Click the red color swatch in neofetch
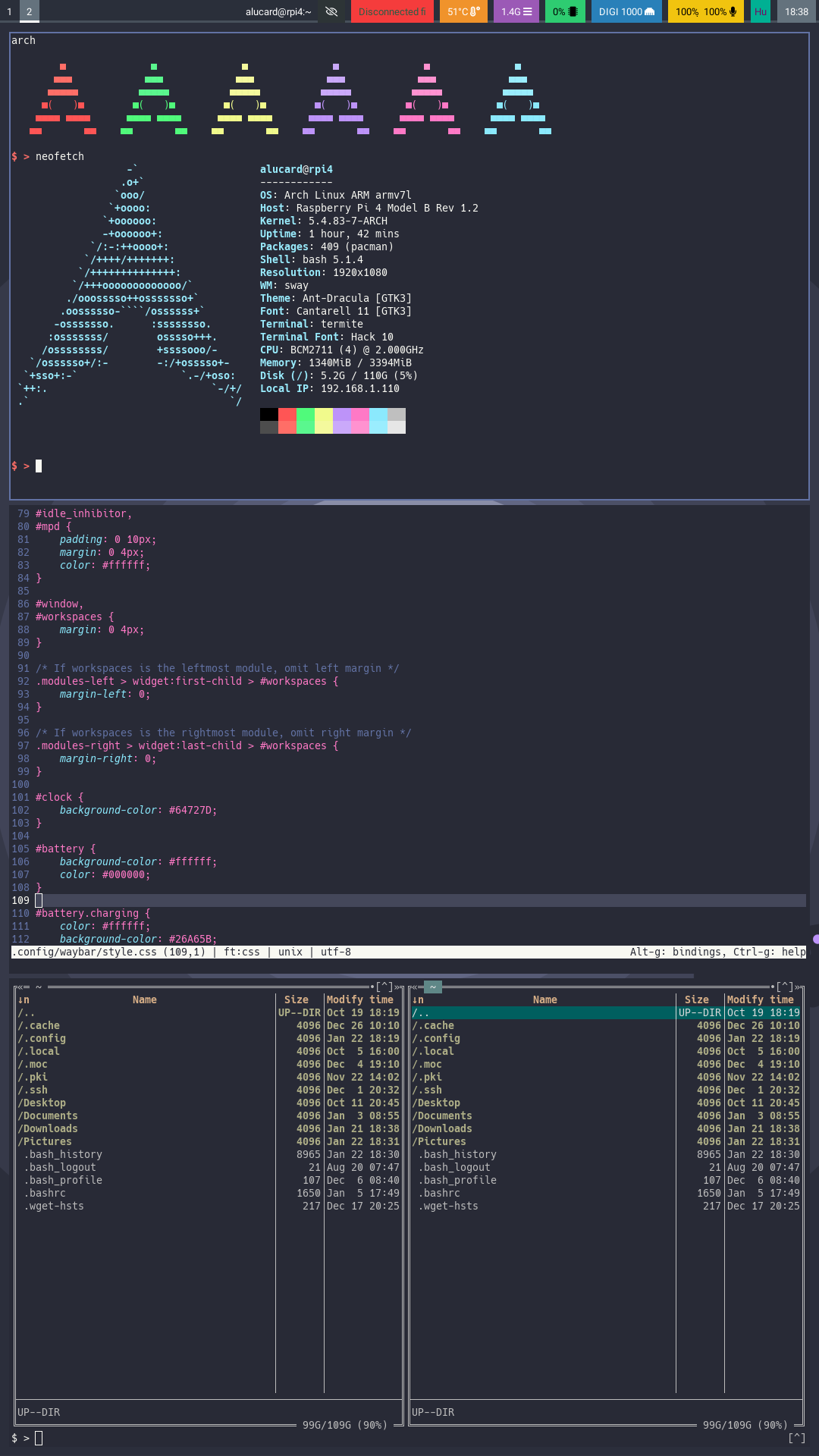This screenshot has width=819, height=1456. tap(287, 421)
